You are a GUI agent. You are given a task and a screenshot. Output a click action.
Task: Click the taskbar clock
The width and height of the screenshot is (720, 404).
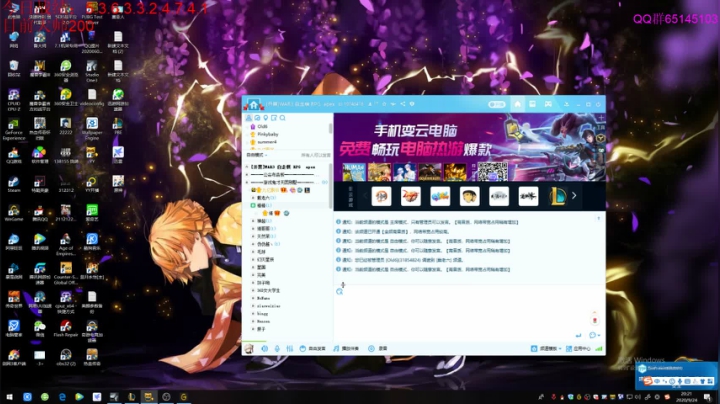tap(686, 397)
